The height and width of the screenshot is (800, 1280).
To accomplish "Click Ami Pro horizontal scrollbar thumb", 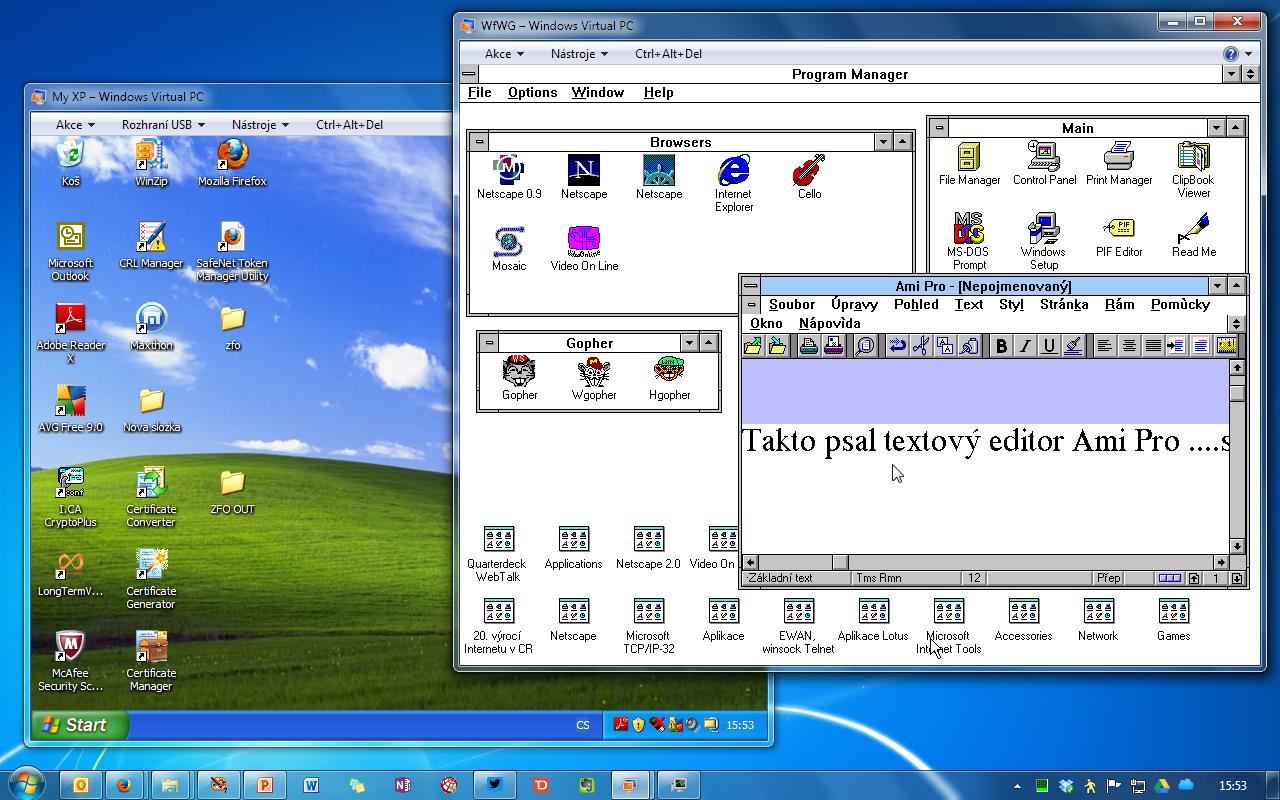I will (840, 562).
